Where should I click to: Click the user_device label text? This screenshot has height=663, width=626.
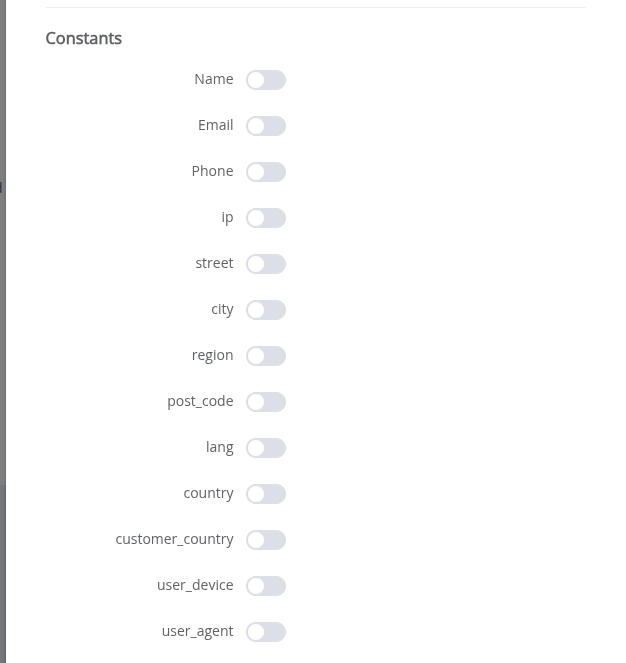[x=195, y=585]
